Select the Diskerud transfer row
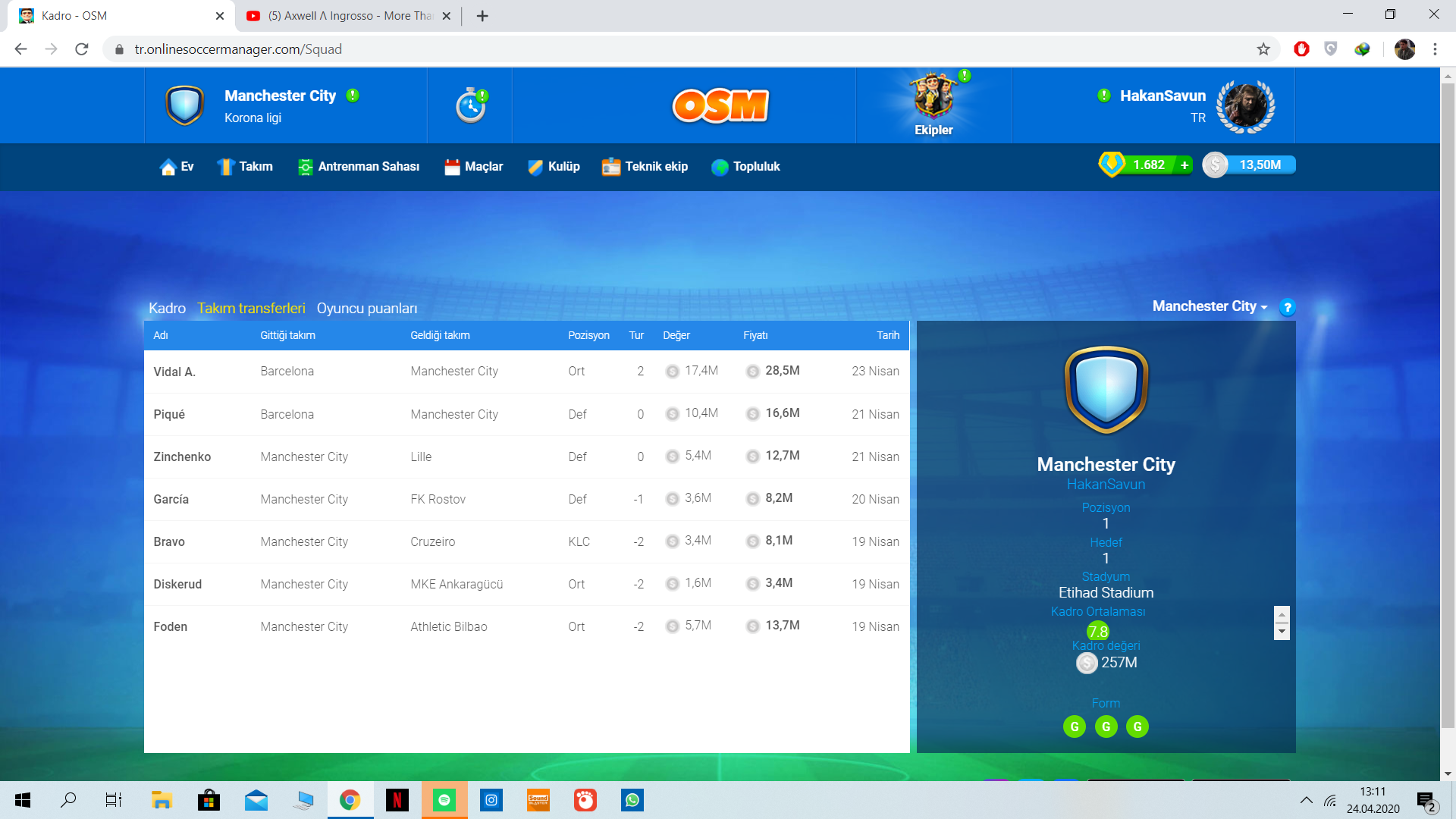This screenshot has height=819, width=1456. coord(526,584)
